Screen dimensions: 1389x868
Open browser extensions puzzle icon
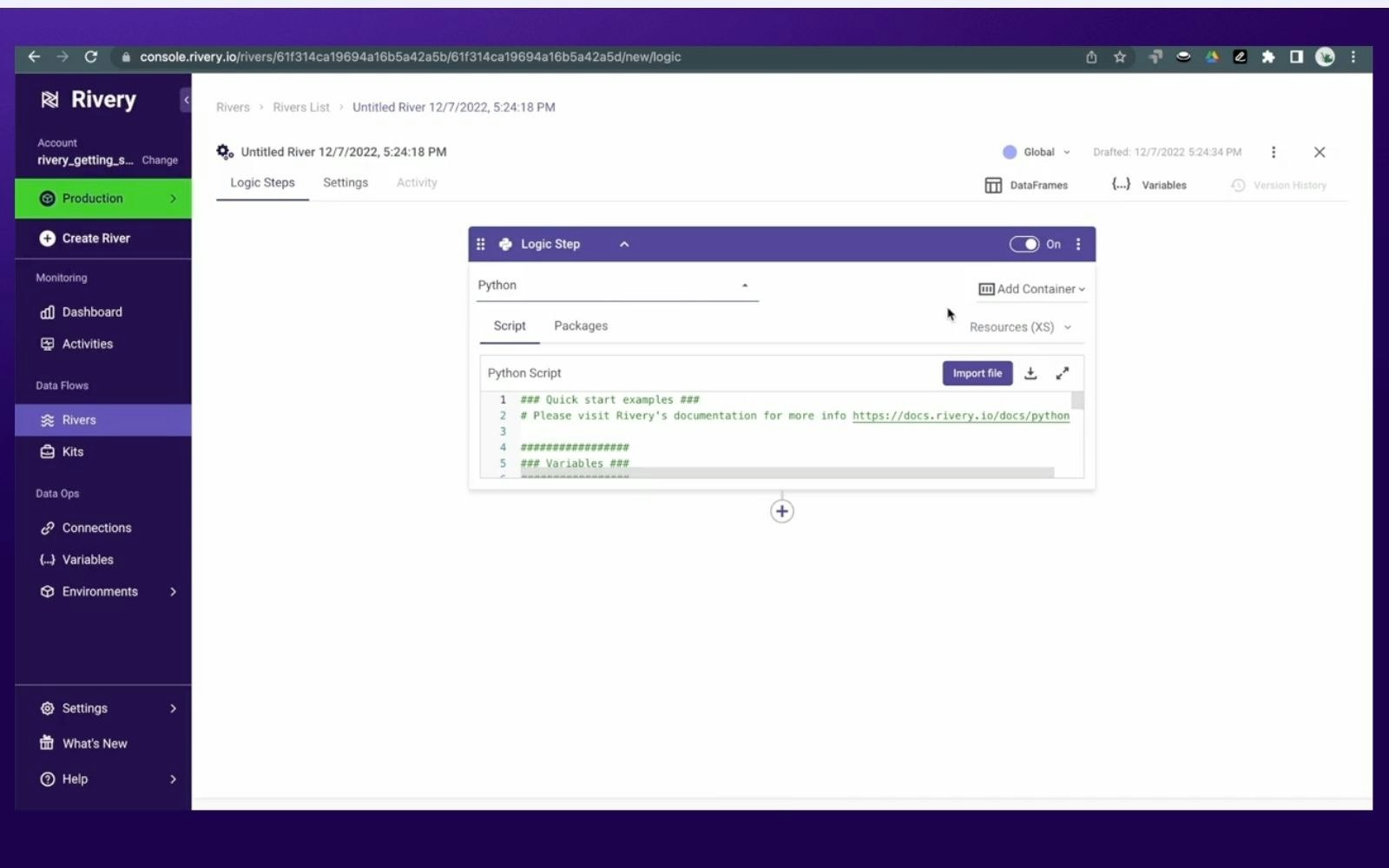coord(1268,57)
